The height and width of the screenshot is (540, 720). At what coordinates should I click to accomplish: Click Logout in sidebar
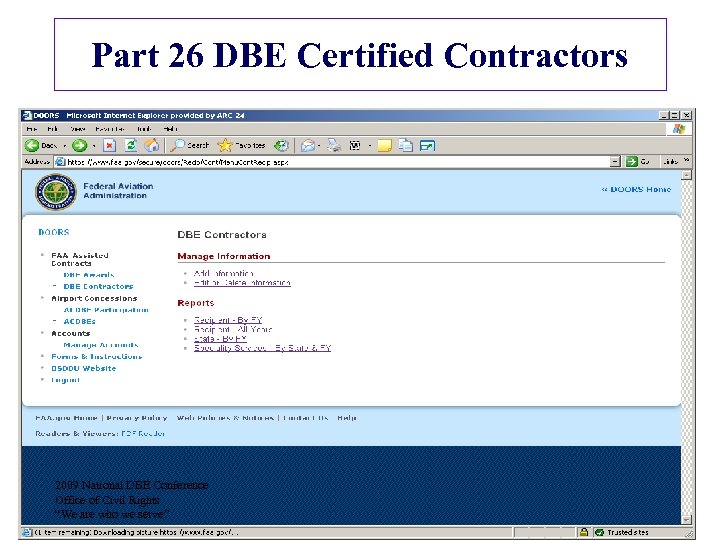click(x=65, y=380)
